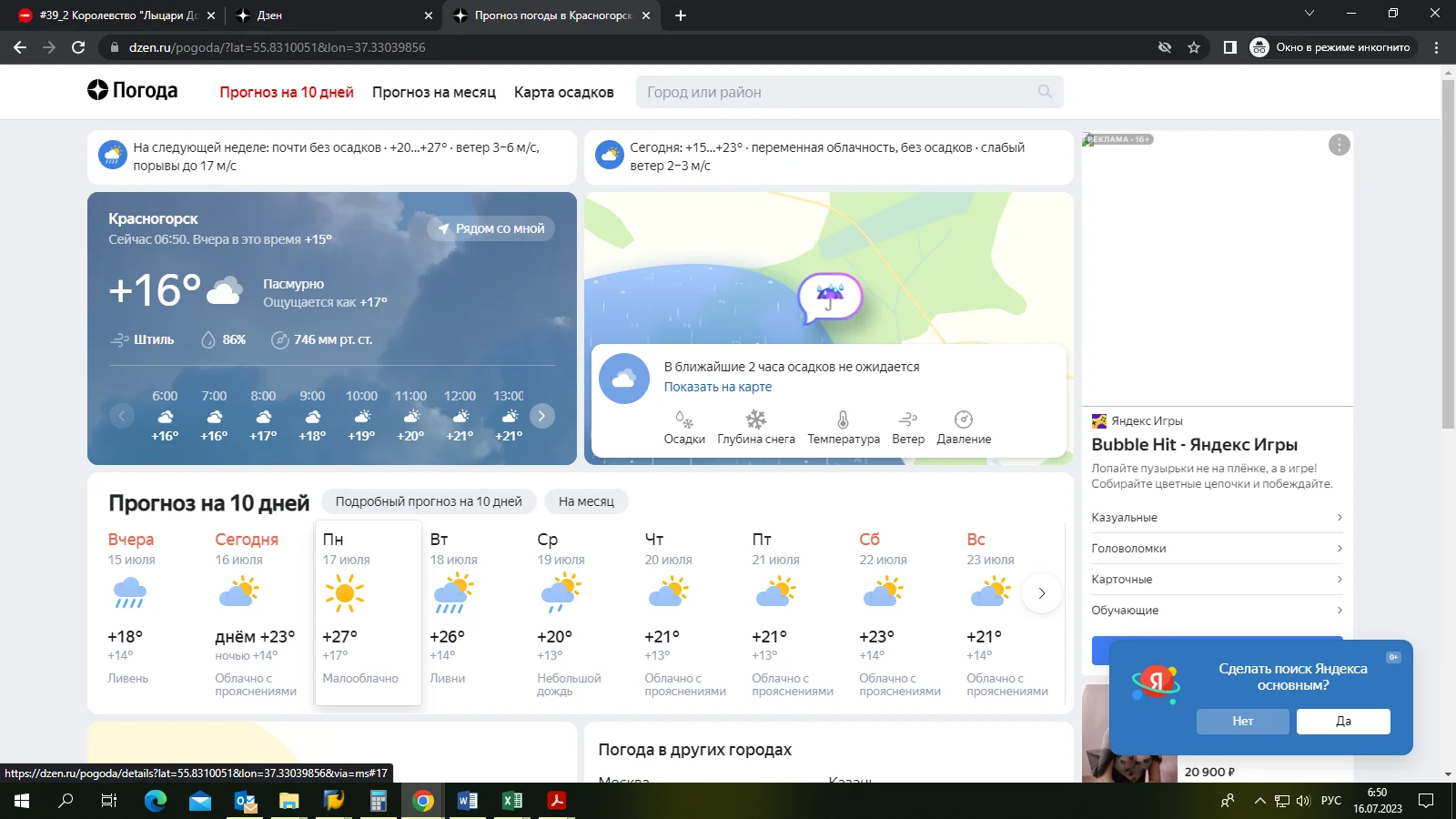Screen dimensions: 1456x819
Task: Click the search magnifier icon in city field
Action: 1045,92
